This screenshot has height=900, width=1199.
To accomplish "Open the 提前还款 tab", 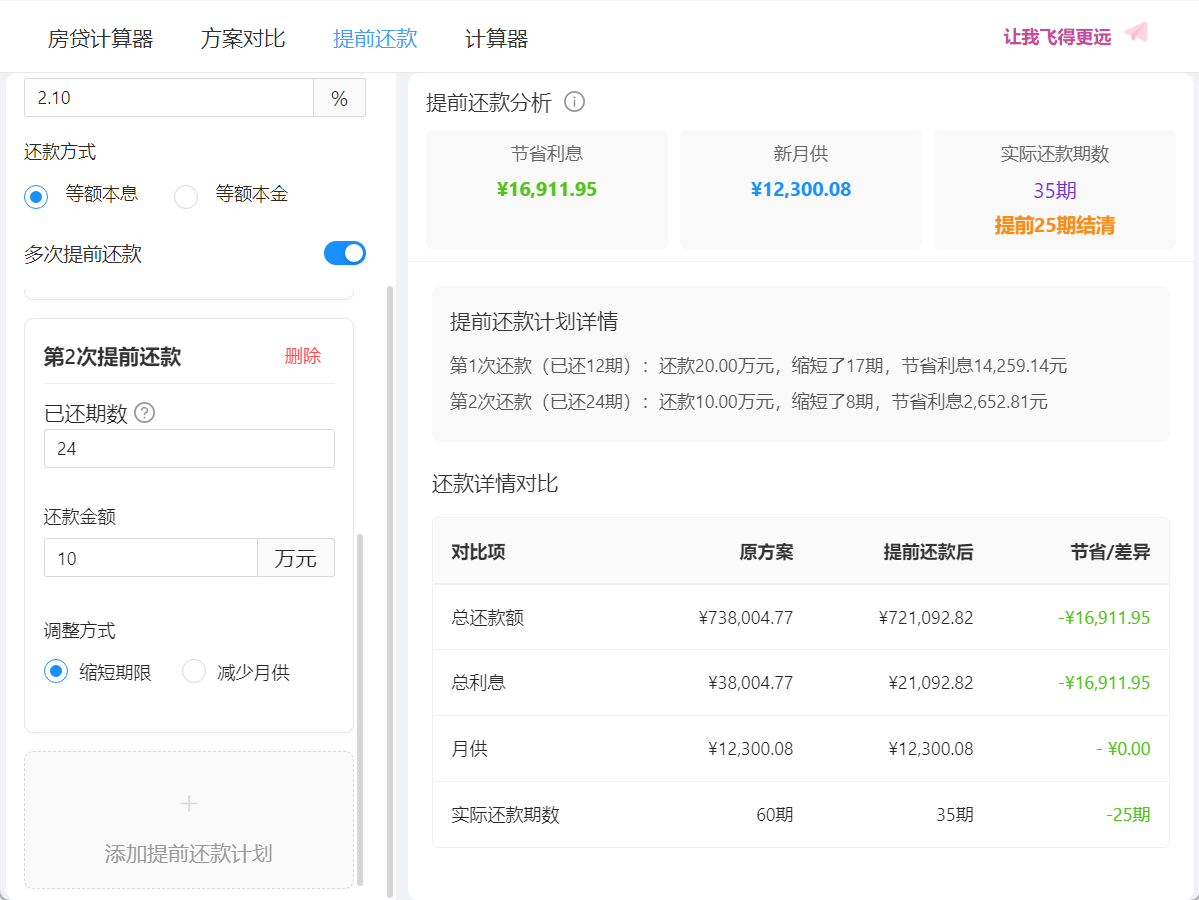I will pos(375,39).
